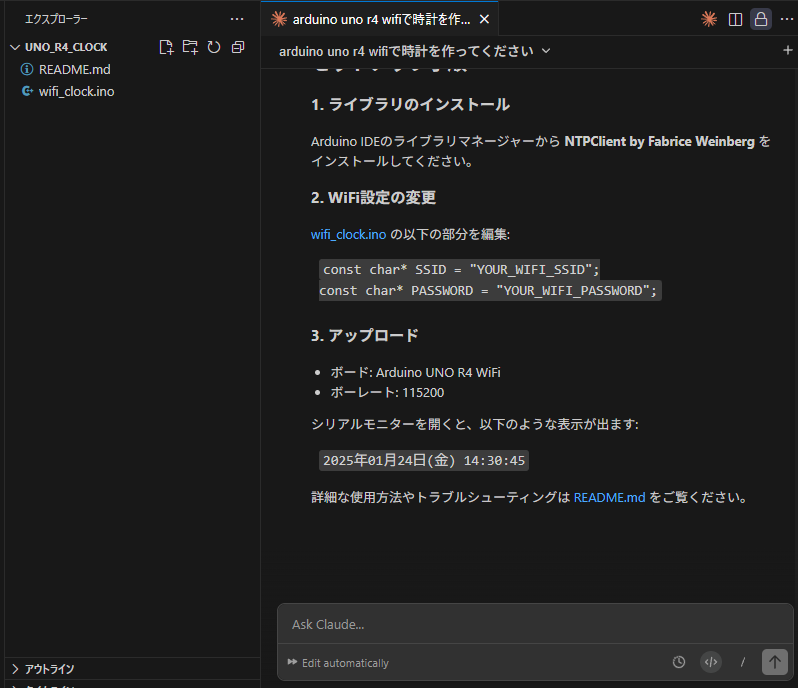Open explorer panel more actions menu

tap(237, 19)
